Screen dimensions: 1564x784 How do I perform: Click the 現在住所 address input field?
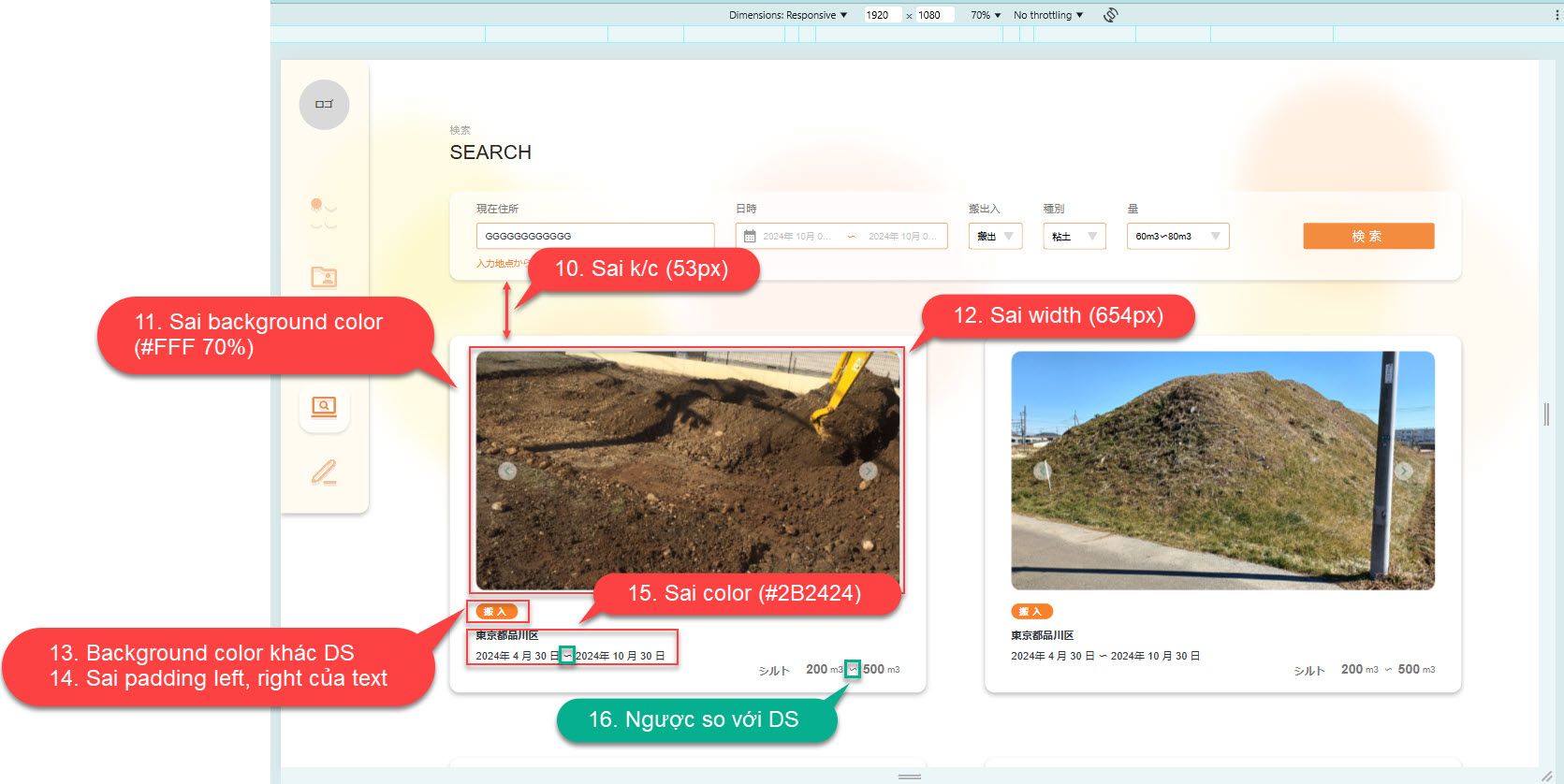[594, 237]
